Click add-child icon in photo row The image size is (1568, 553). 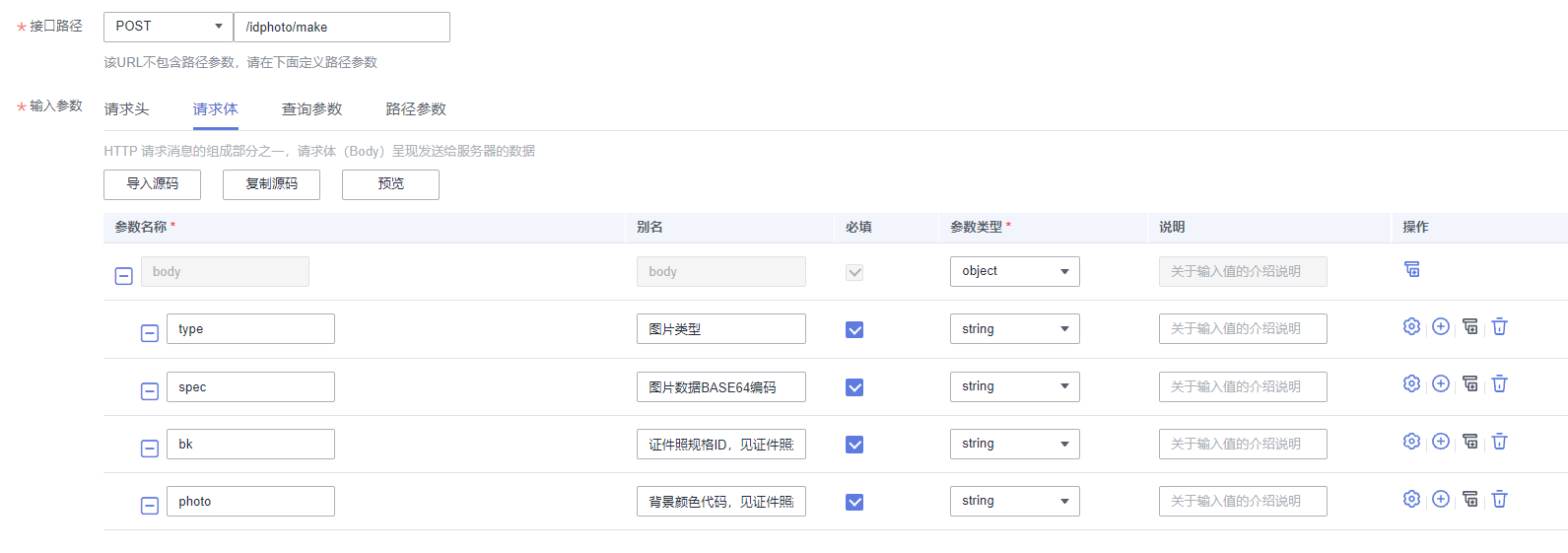(1470, 499)
